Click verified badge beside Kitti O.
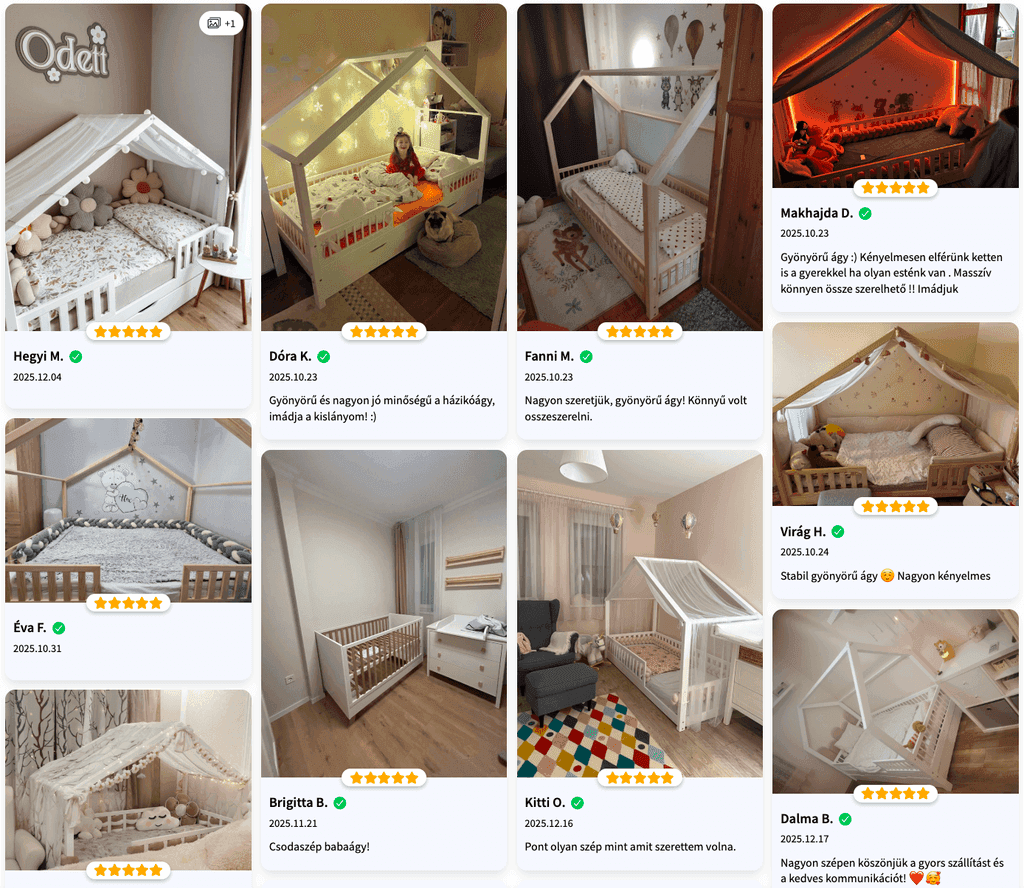1024x888 pixels. (577, 803)
